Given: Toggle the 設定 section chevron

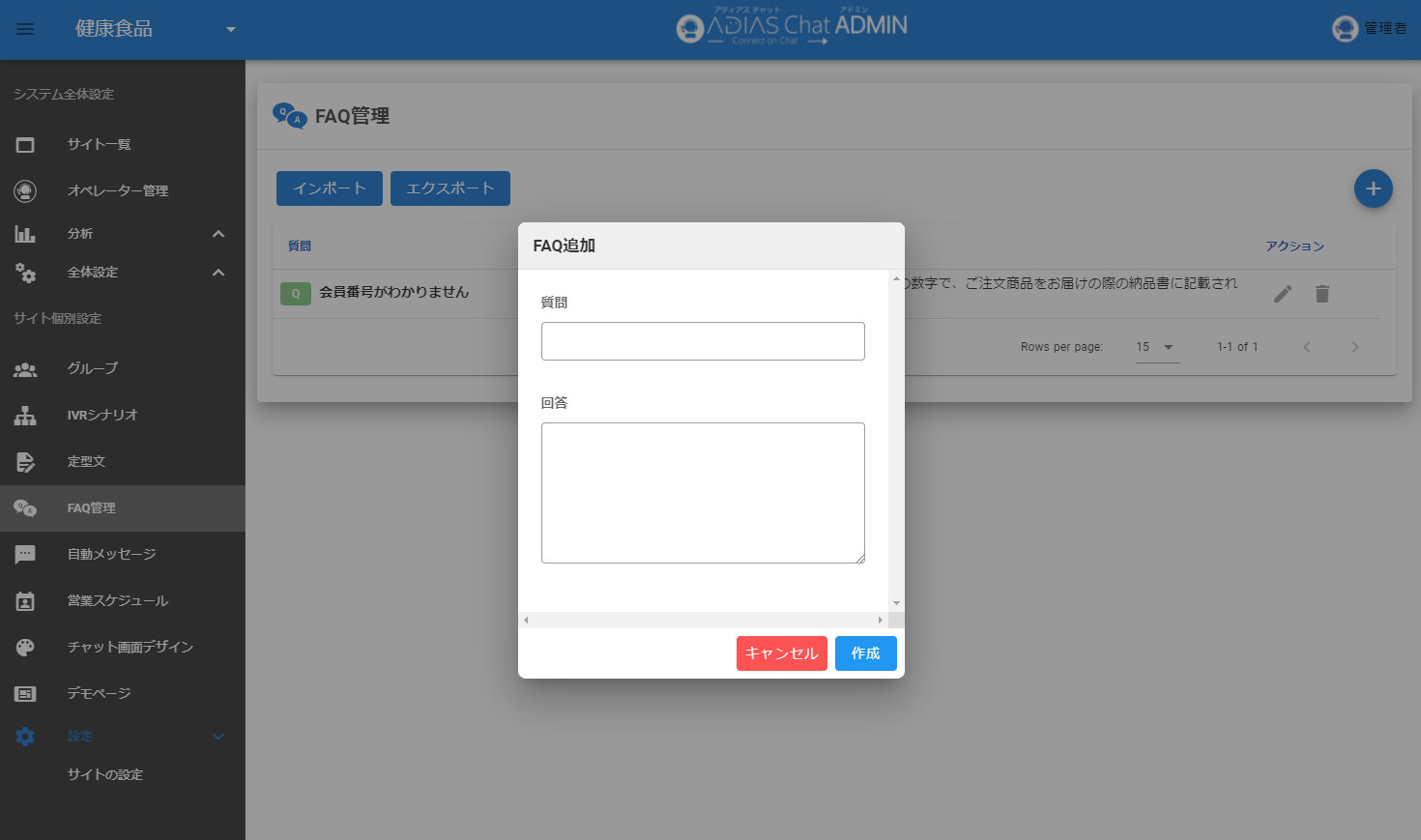Looking at the screenshot, I should click(x=218, y=737).
